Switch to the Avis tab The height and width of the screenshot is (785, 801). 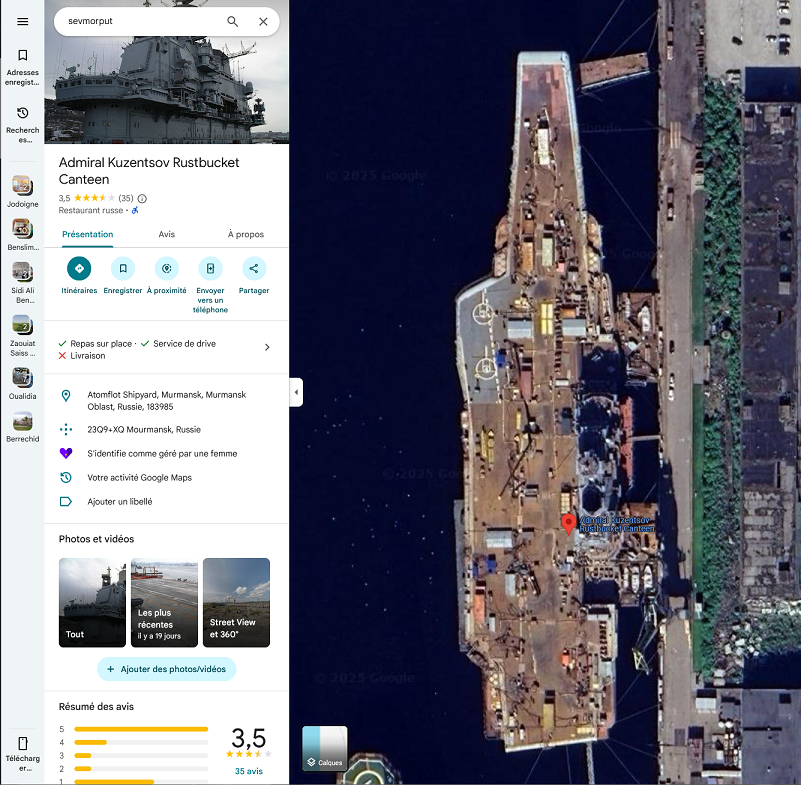point(167,234)
